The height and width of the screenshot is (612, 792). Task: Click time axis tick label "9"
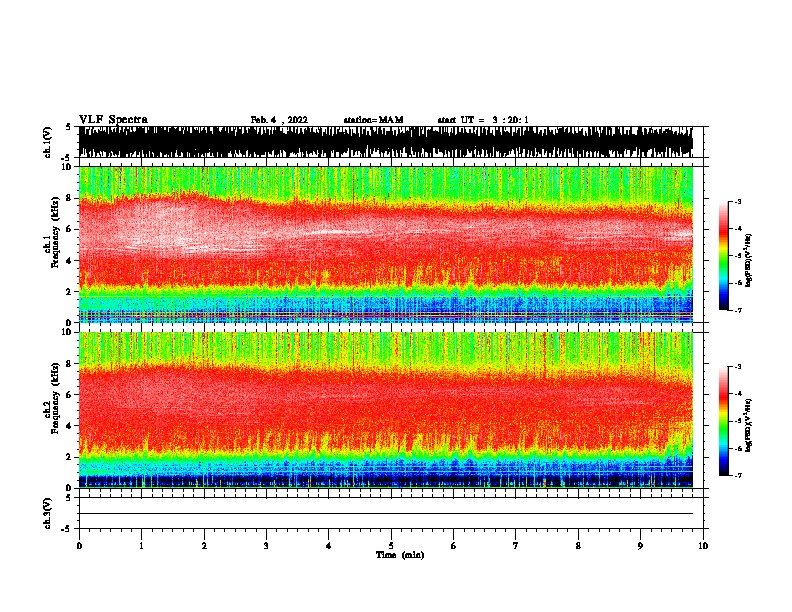[640, 546]
